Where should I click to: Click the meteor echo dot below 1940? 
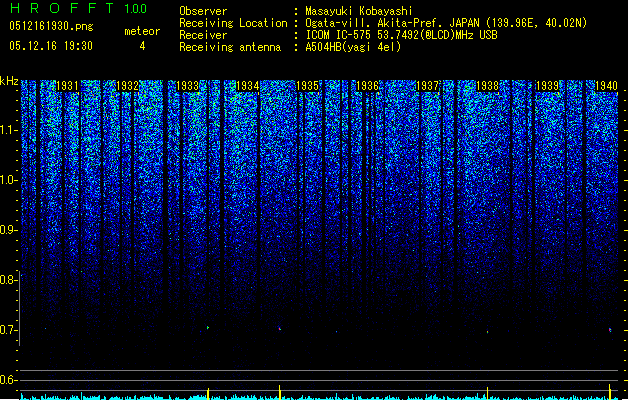click(610, 330)
